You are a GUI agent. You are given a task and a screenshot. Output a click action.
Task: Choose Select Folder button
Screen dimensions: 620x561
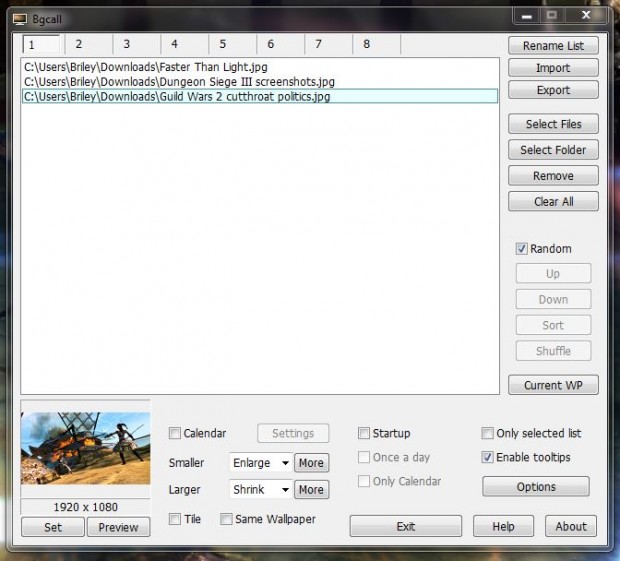(553, 150)
